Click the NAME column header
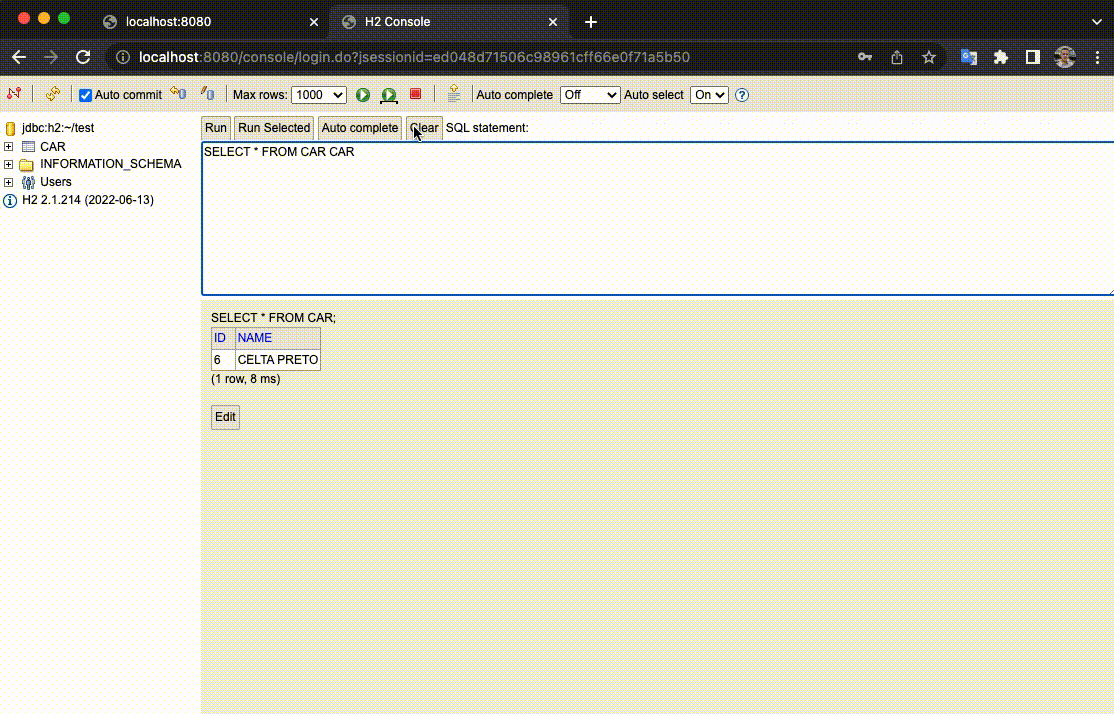Image resolution: width=1114 pixels, height=714 pixels. [278, 338]
